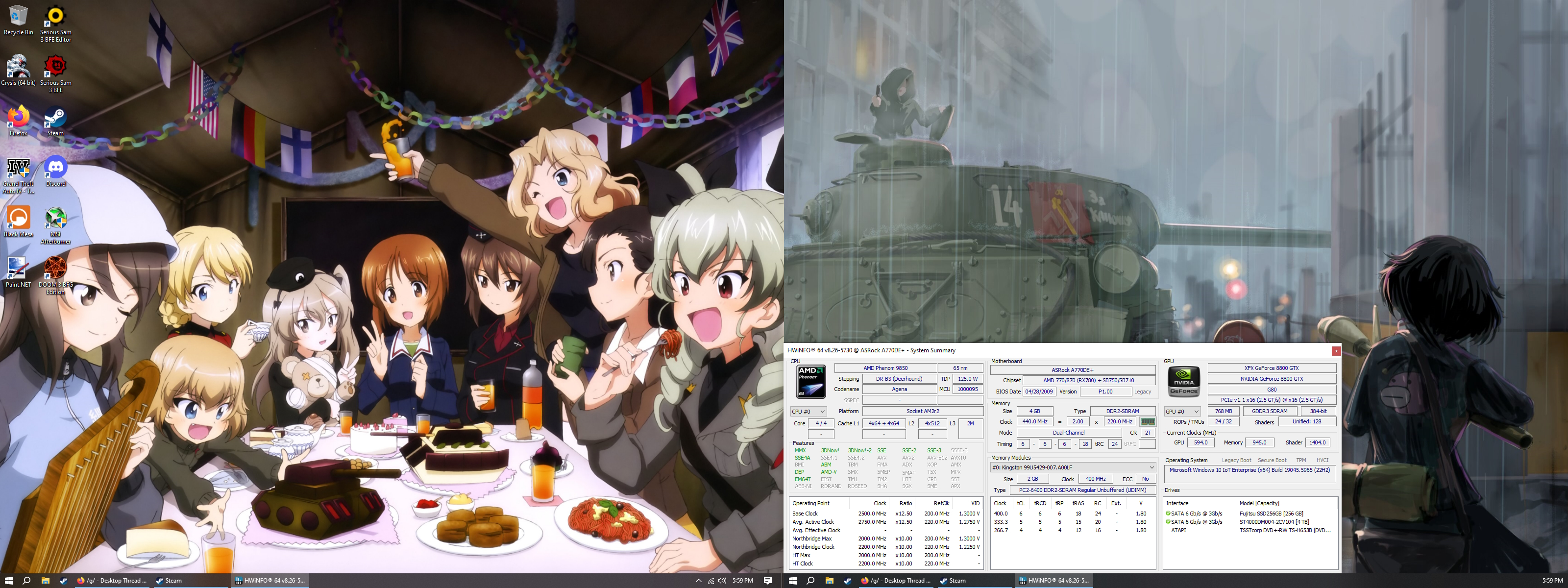Launch the Serious Sam 3 BFE game shortcut

tap(55, 74)
